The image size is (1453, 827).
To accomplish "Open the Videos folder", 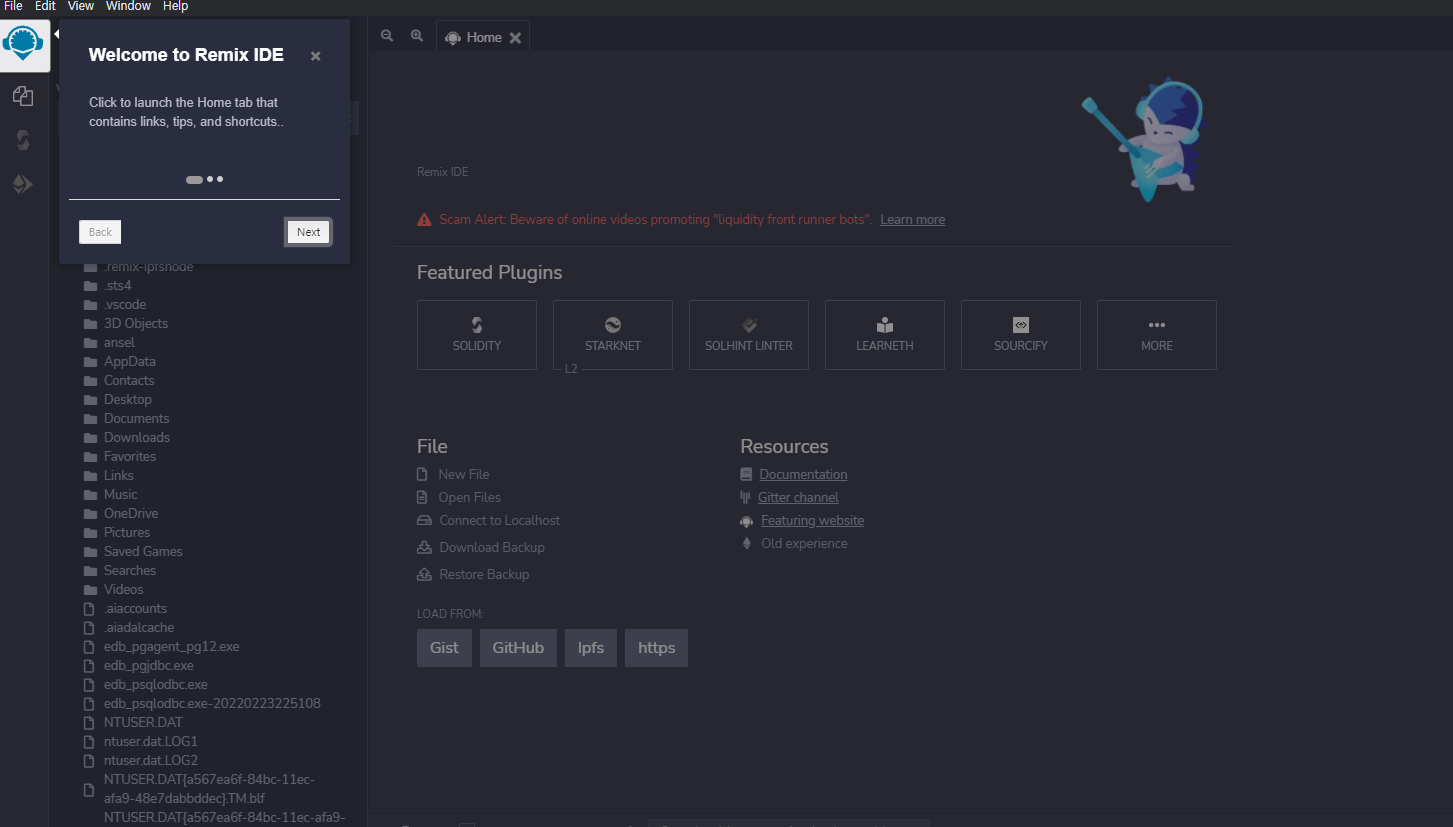I will [x=123, y=590].
